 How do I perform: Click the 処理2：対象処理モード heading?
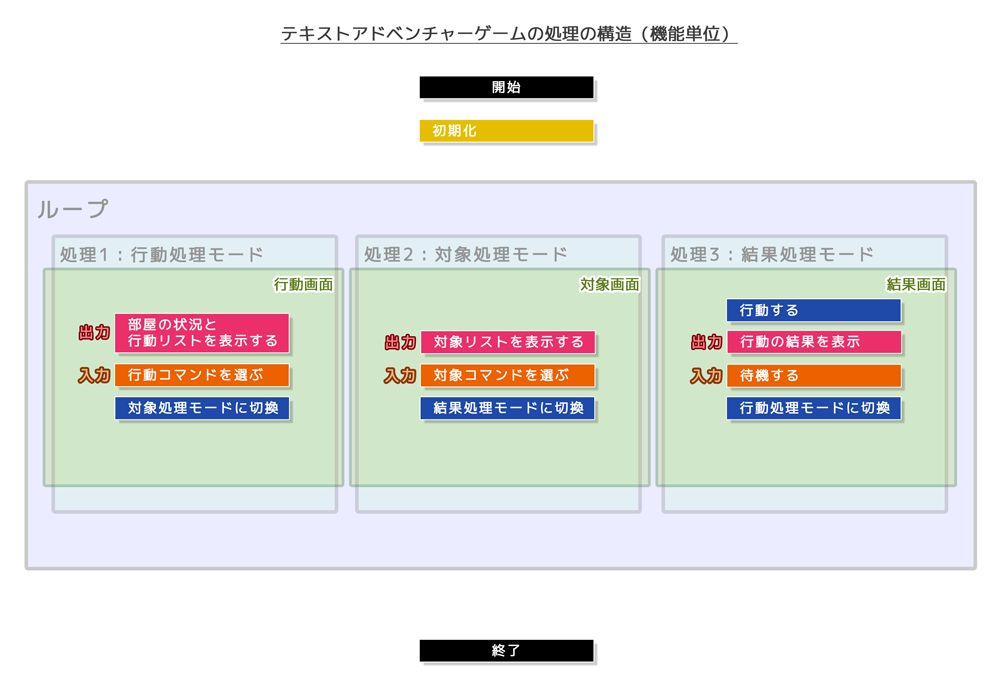[x=466, y=255]
